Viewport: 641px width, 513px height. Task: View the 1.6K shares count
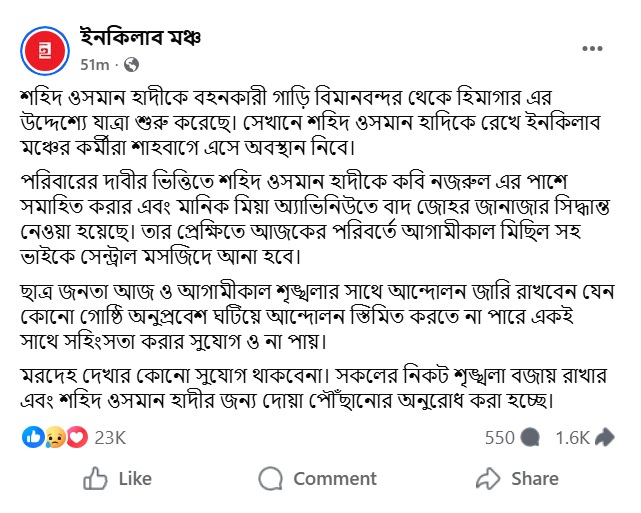tap(572, 437)
